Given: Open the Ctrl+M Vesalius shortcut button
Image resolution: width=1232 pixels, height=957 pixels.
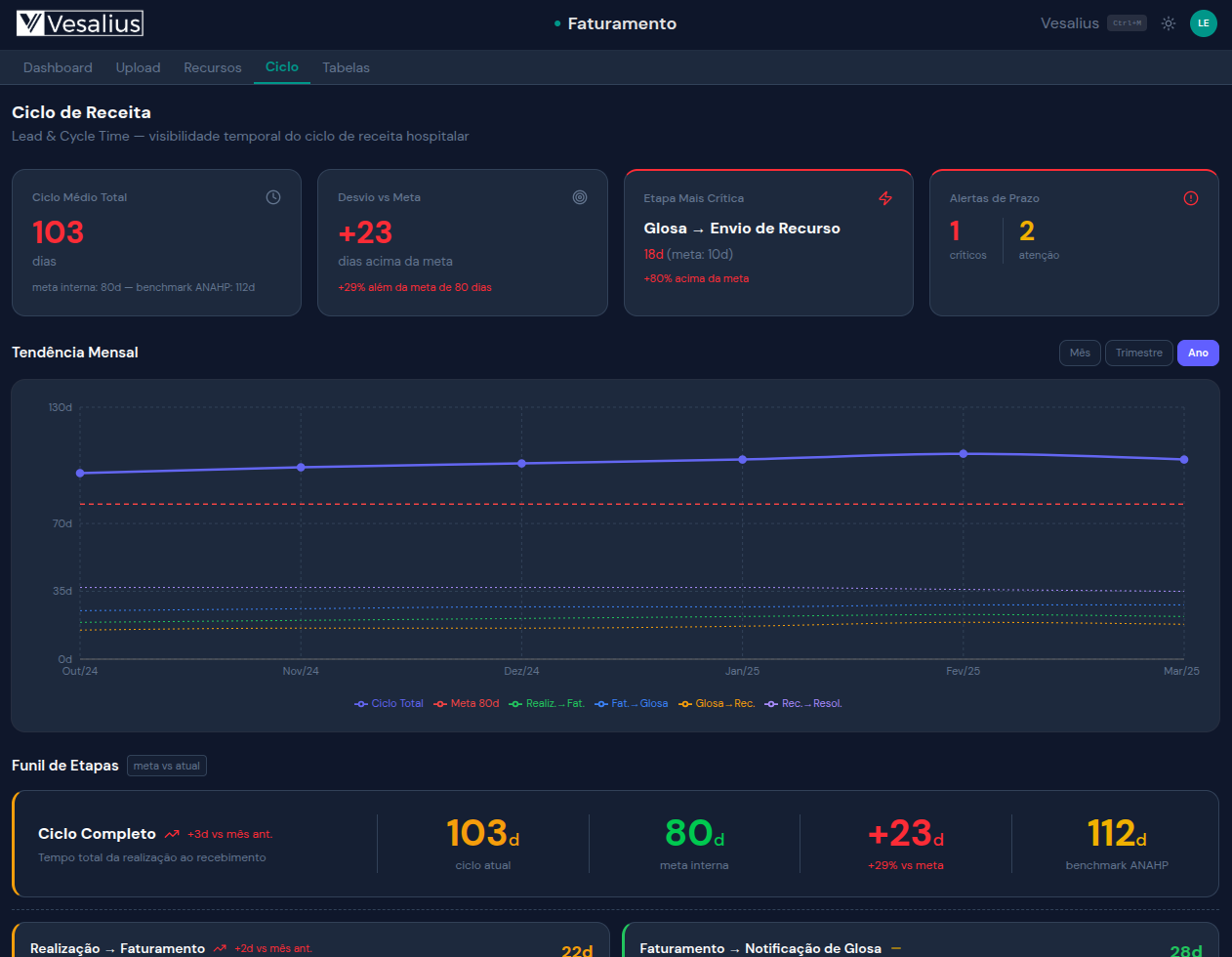Looking at the screenshot, I should [x=1127, y=23].
